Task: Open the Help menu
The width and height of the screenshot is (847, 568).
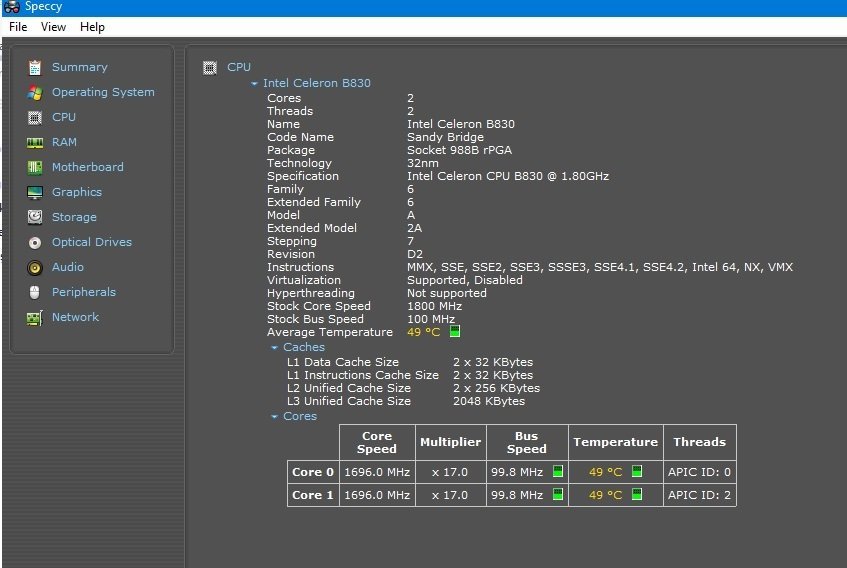Action: (x=92, y=27)
